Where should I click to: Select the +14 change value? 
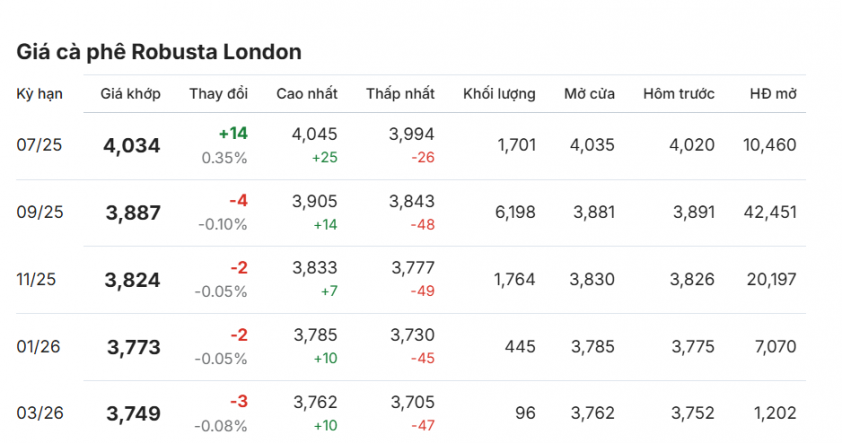tap(233, 133)
